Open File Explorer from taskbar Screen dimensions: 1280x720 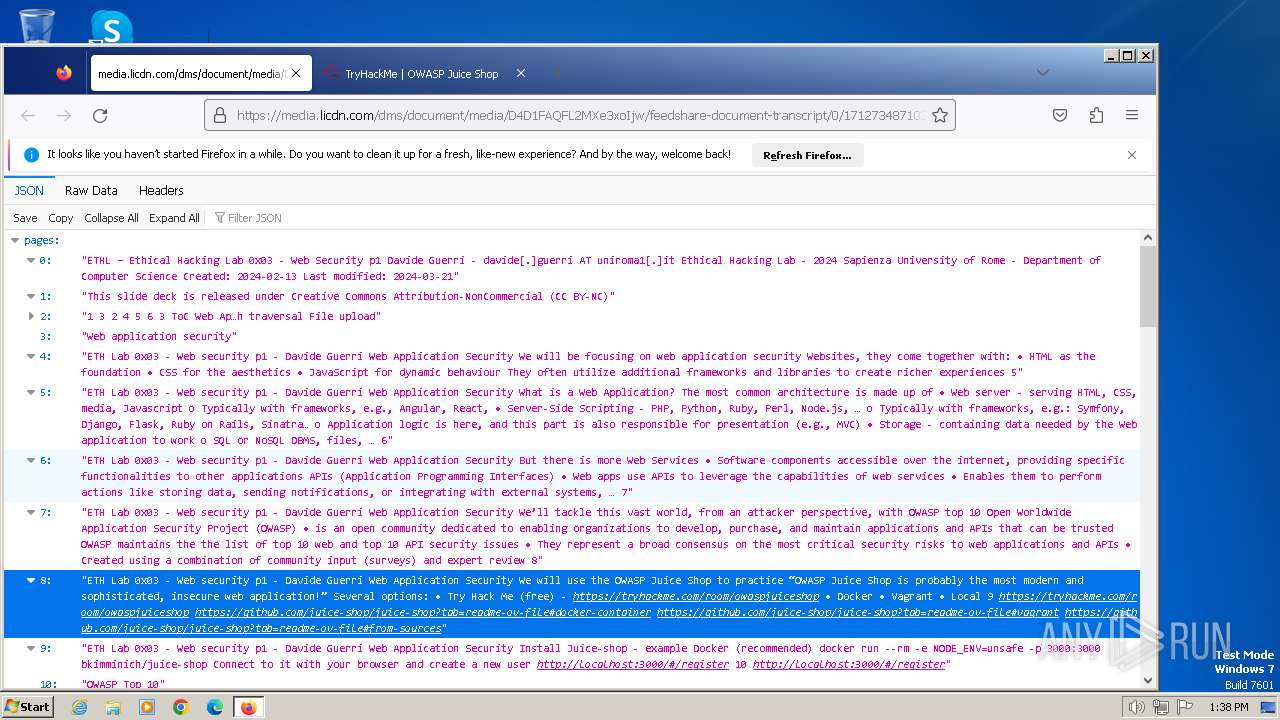point(113,707)
